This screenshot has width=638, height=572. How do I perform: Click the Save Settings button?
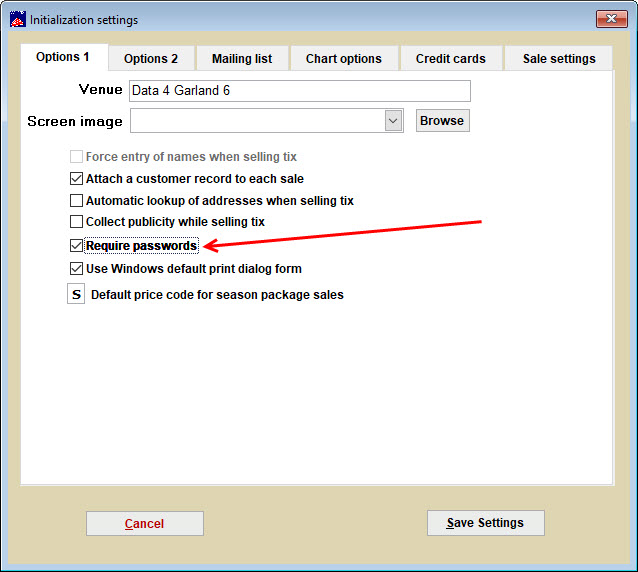pos(485,523)
